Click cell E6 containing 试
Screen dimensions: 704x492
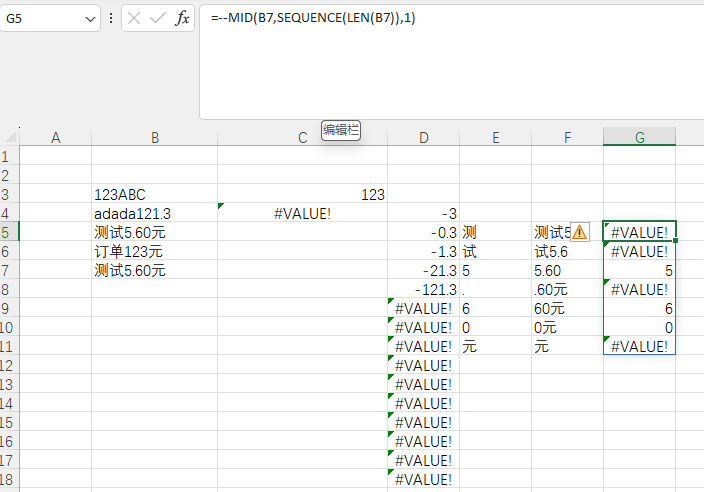495,251
